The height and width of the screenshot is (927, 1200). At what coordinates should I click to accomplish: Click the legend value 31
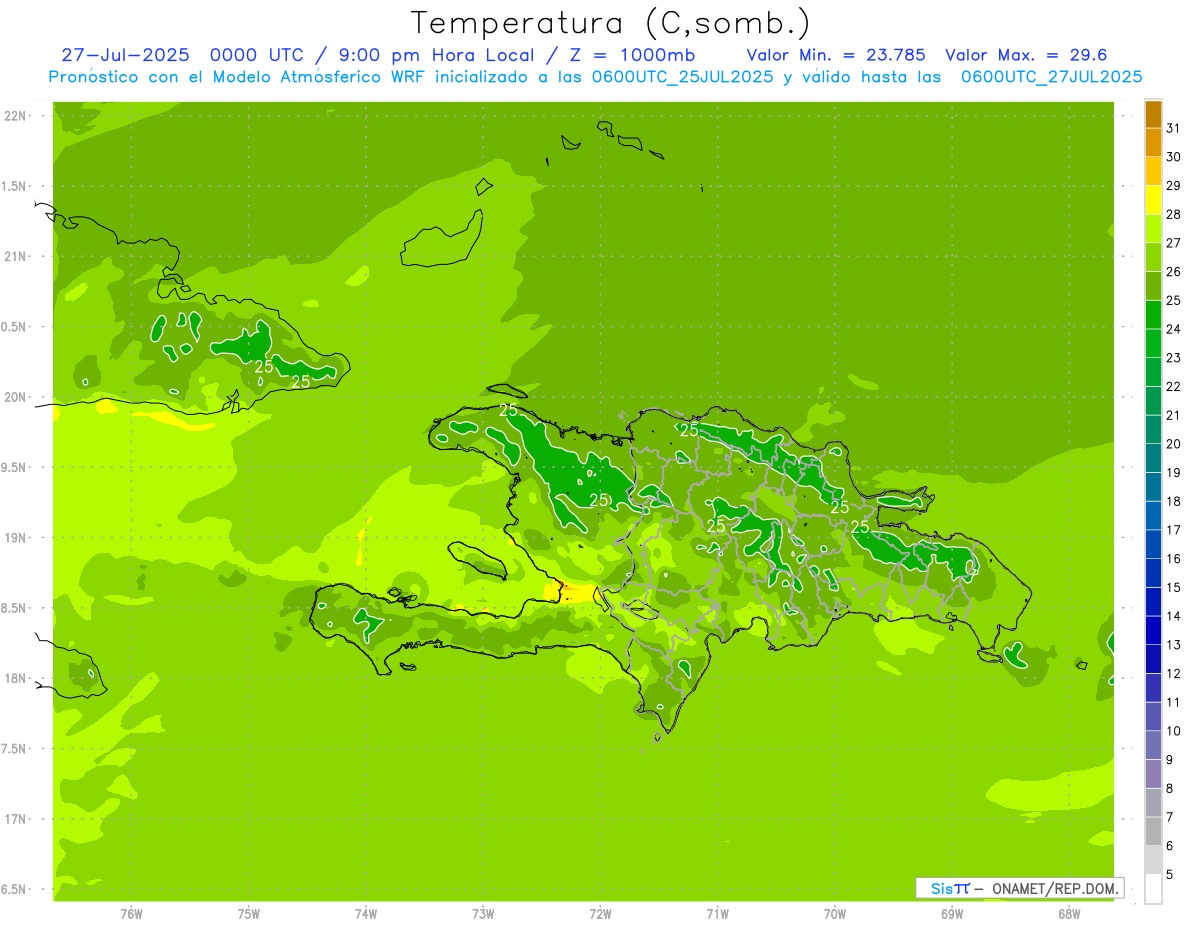point(1174,128)
